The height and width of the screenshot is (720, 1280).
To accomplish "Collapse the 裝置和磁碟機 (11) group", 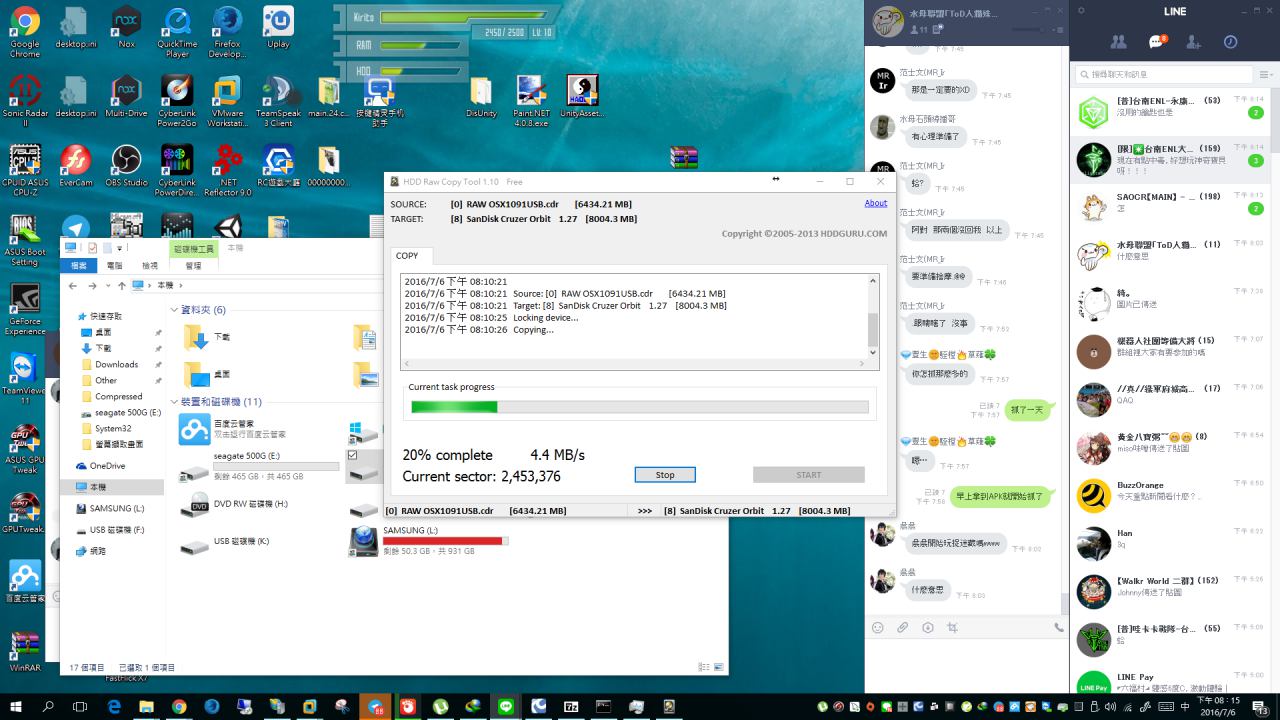I will click(174, 402).
